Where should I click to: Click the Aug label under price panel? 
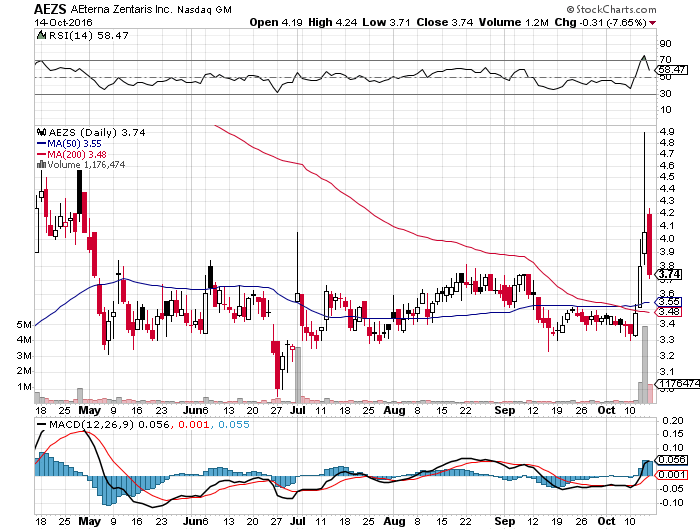395,410
